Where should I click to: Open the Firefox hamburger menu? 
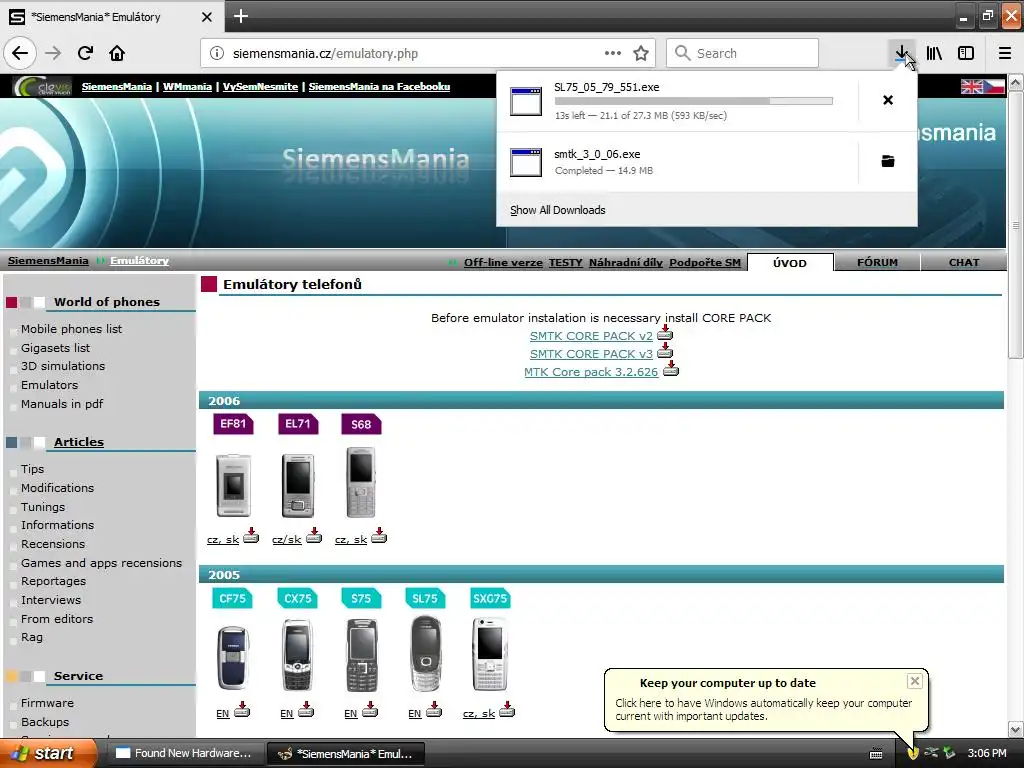click(x=1005, y=54)
